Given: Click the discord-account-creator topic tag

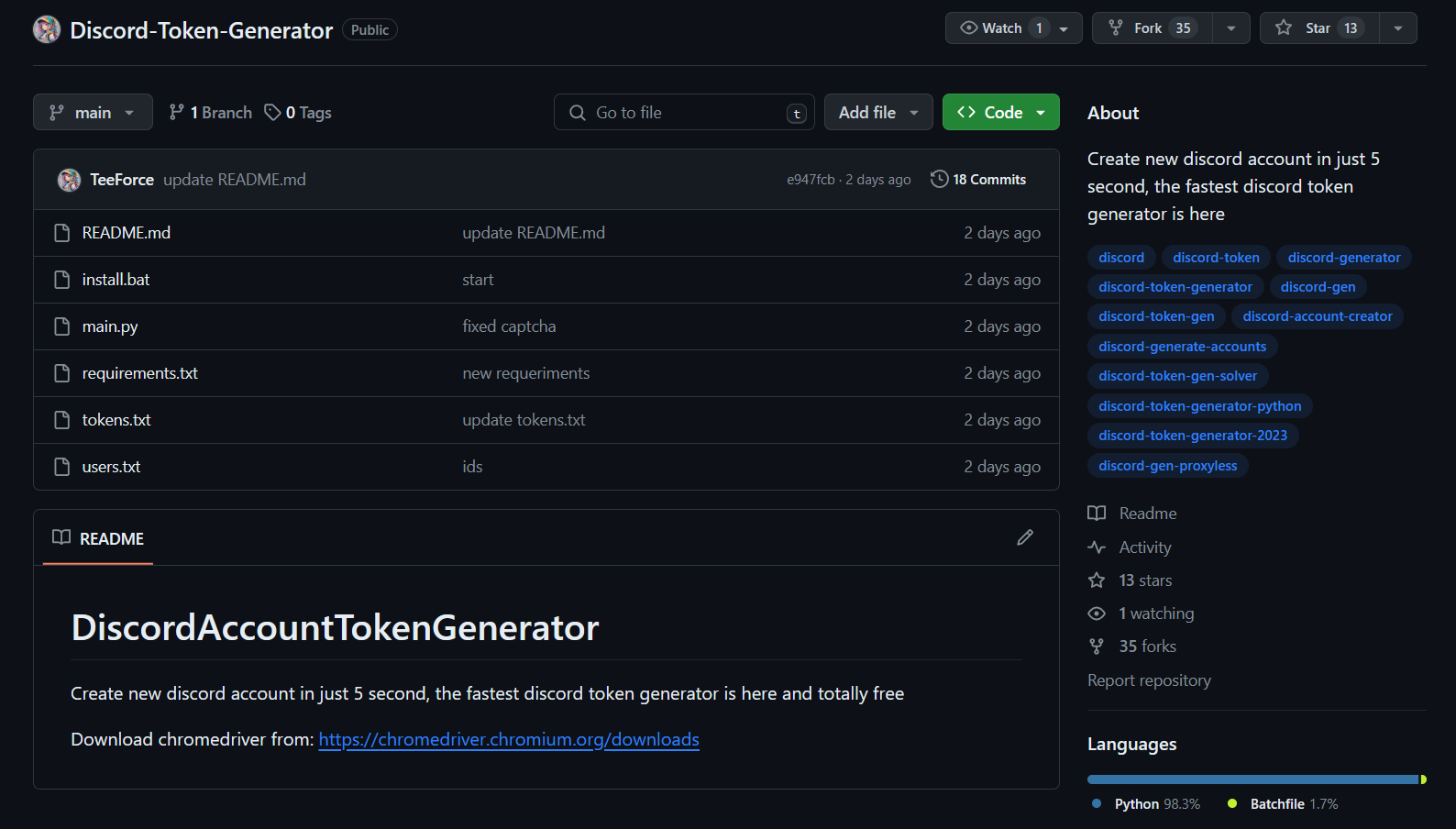Looking at the screenshot, I should pos(1318,316).
